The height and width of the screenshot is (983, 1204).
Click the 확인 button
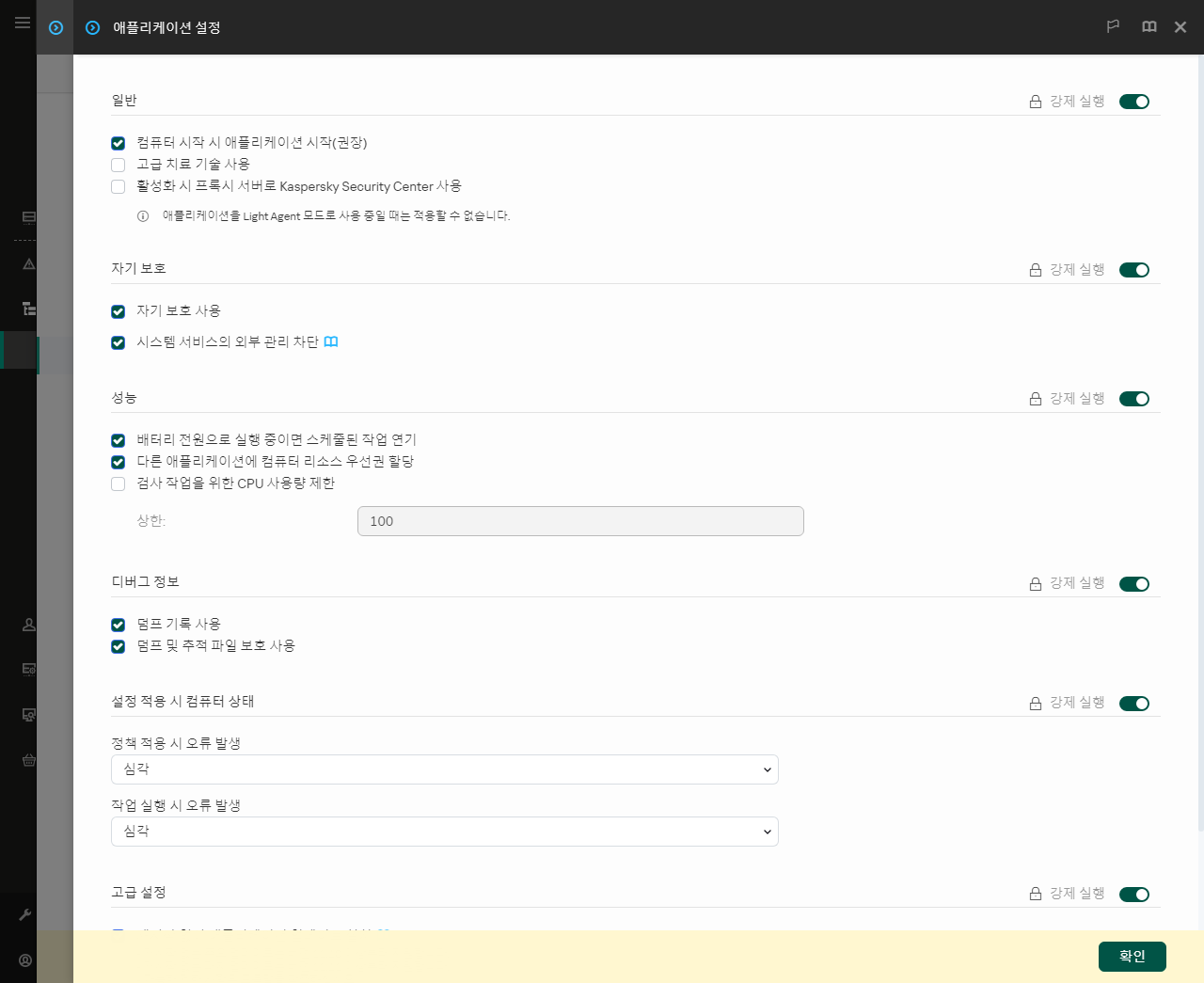1132,956
